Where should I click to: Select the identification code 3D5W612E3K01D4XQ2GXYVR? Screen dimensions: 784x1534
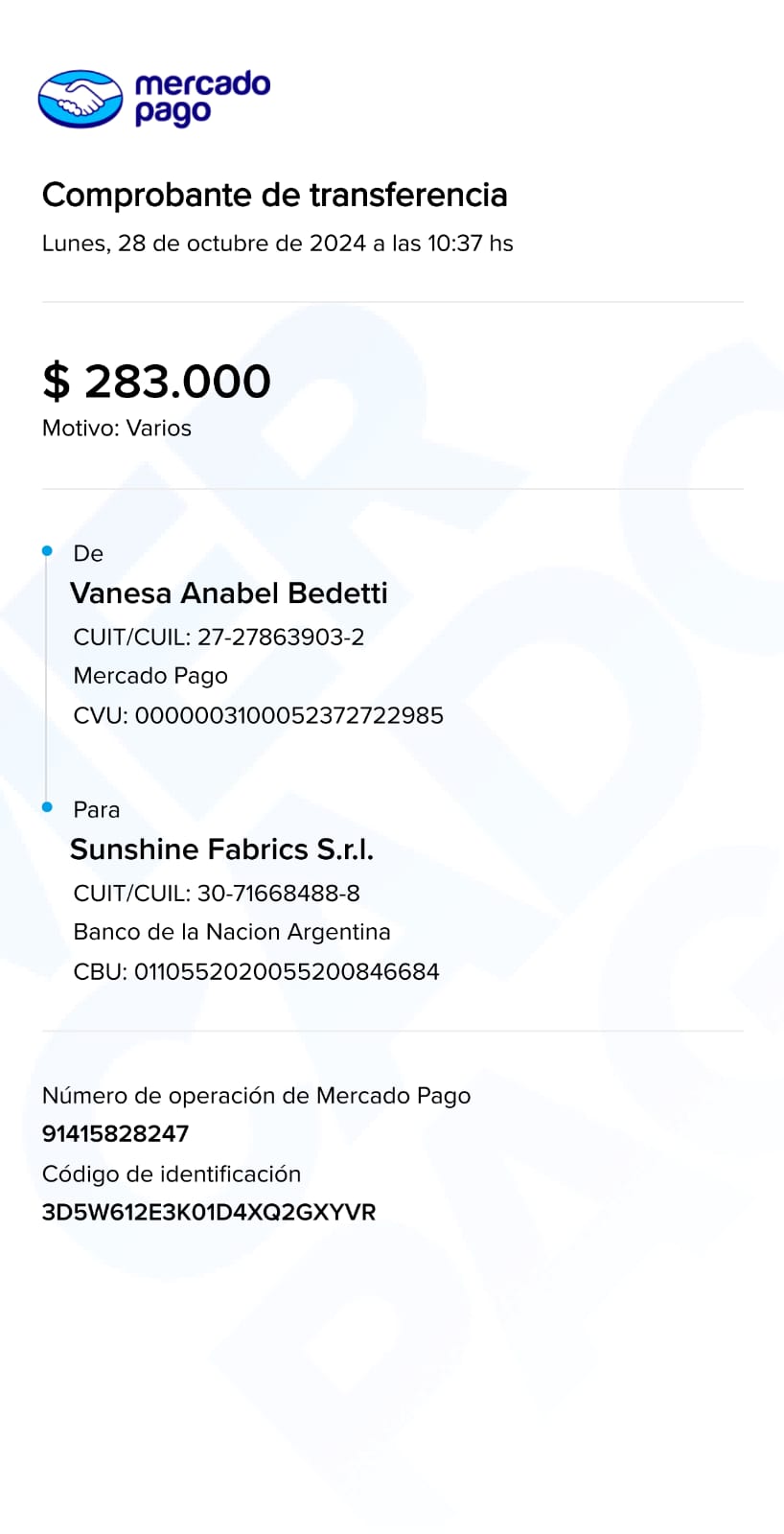coord(209,1213)
